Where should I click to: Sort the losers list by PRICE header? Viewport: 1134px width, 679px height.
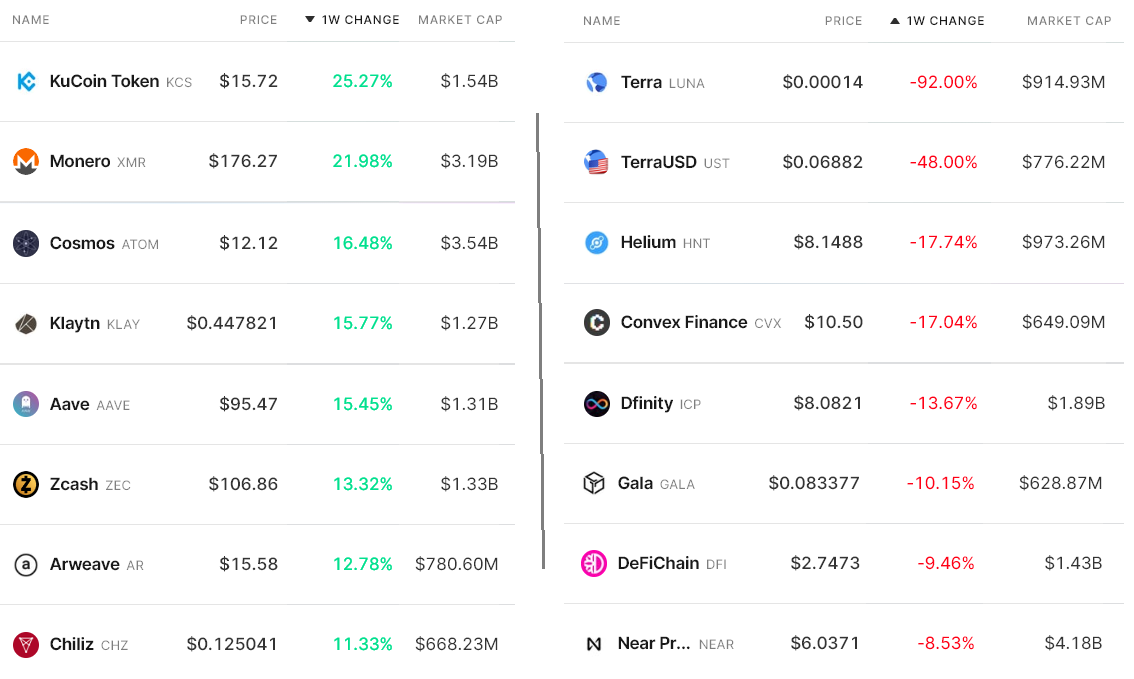pos(843,20)
